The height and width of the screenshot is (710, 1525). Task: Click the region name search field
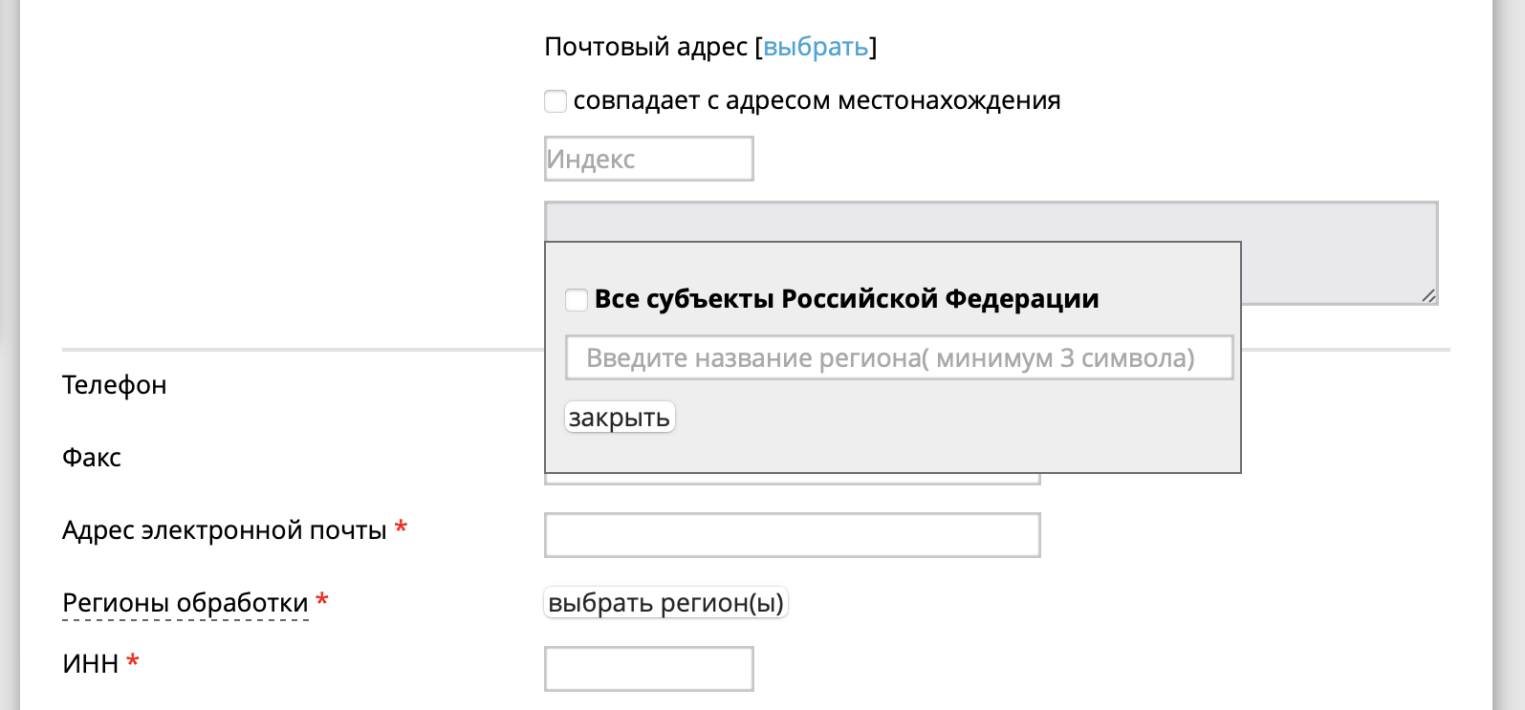coord(899,358)
